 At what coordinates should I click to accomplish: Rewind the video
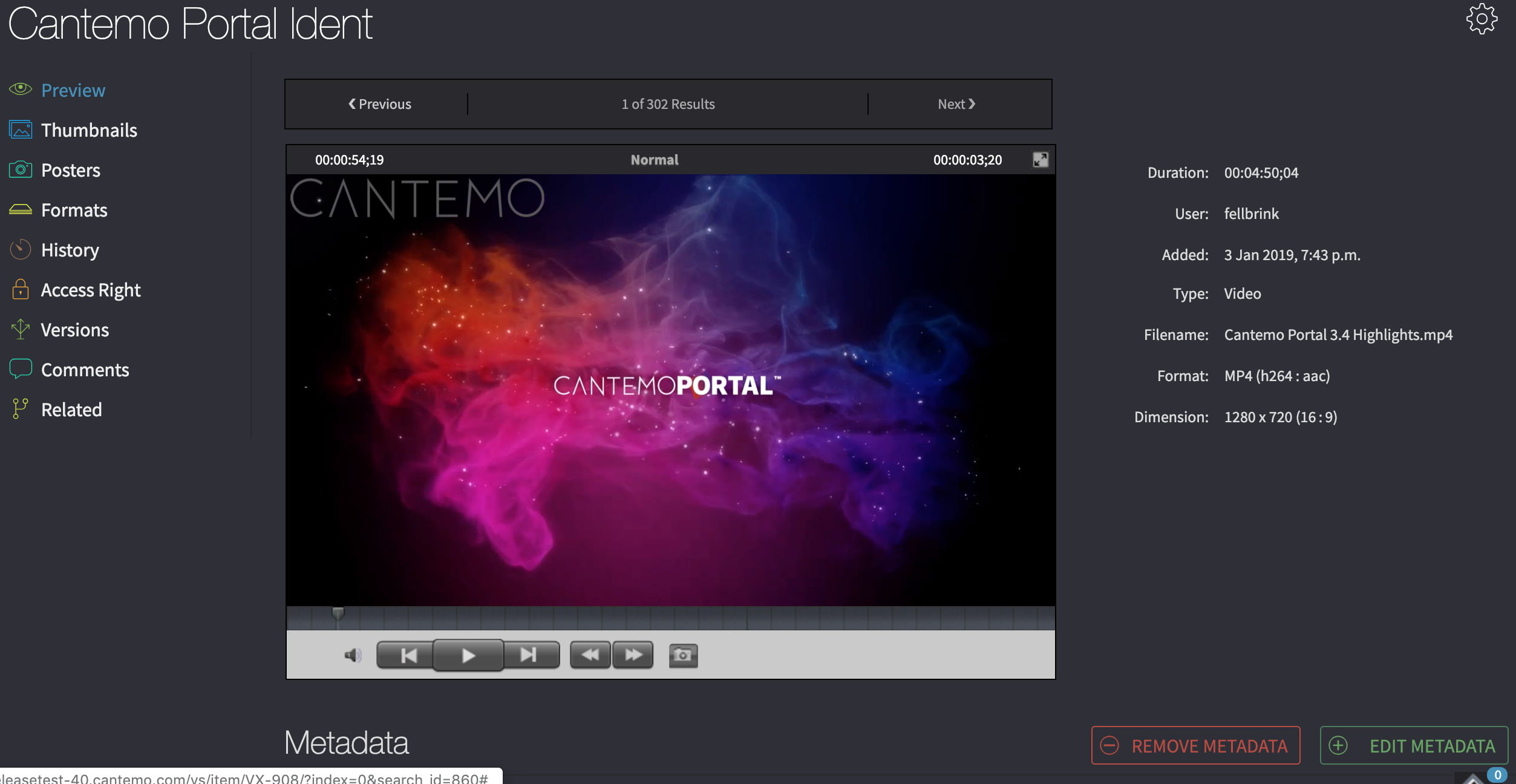pos(590,655)
